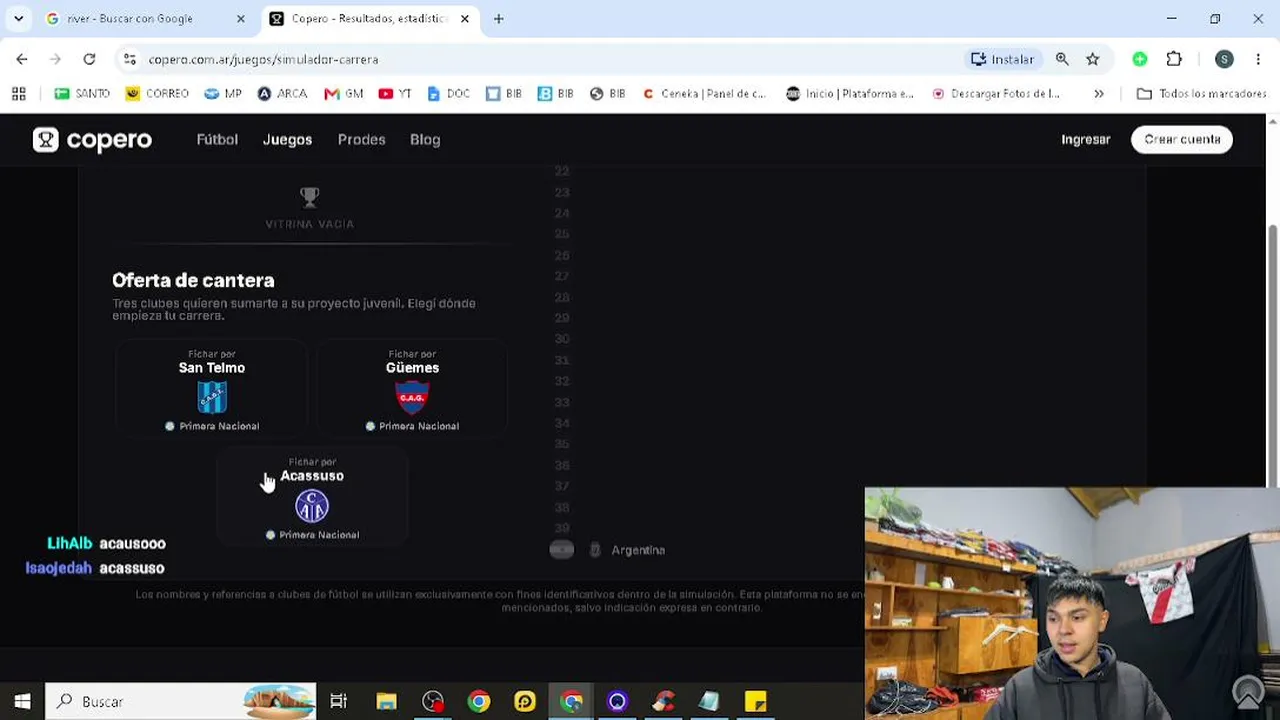The height and width of the screenshot is (720, 1280).
Task: Open the ARCA bookmark
Action: point(282,93)
